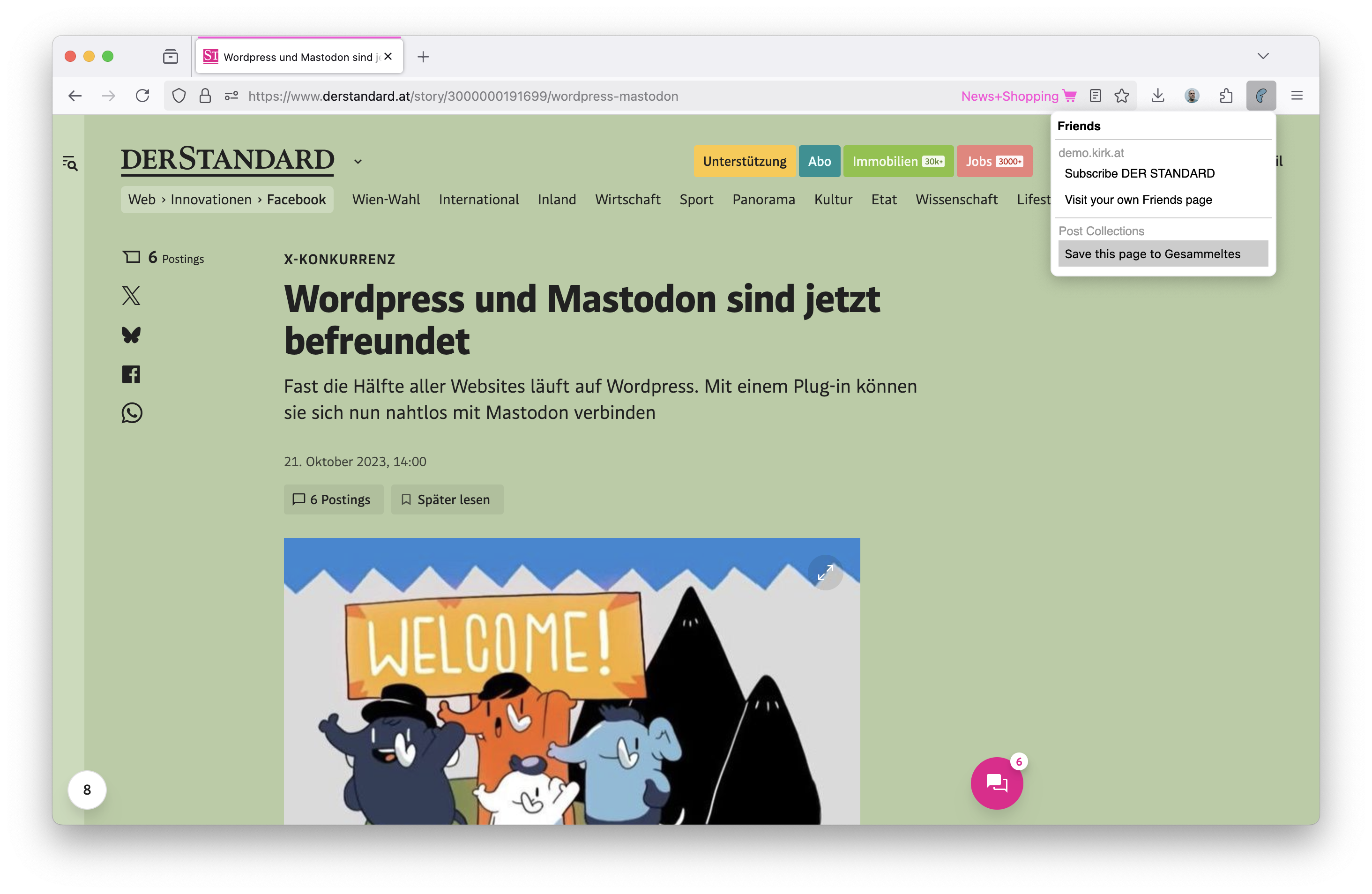The image size is (1372, 894).
Task: Reload the current page
Action: pos(142,96)
